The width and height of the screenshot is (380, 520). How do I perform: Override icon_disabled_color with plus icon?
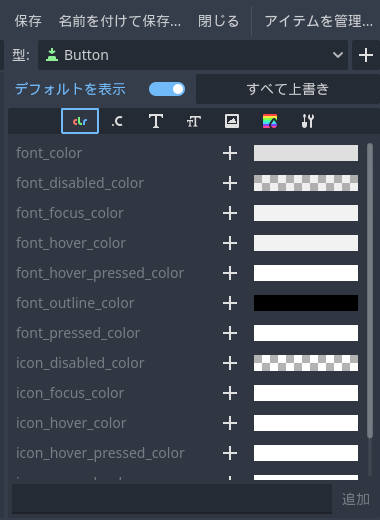click(230, 363)
